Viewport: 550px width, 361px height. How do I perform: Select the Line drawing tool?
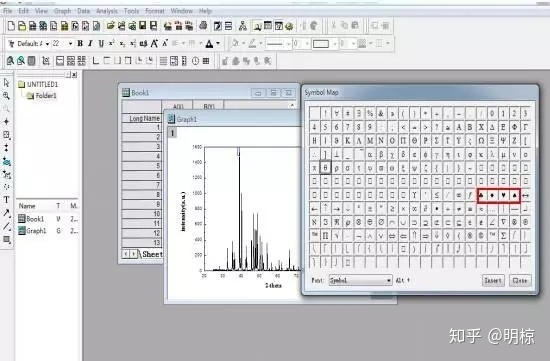coord(6,226)
